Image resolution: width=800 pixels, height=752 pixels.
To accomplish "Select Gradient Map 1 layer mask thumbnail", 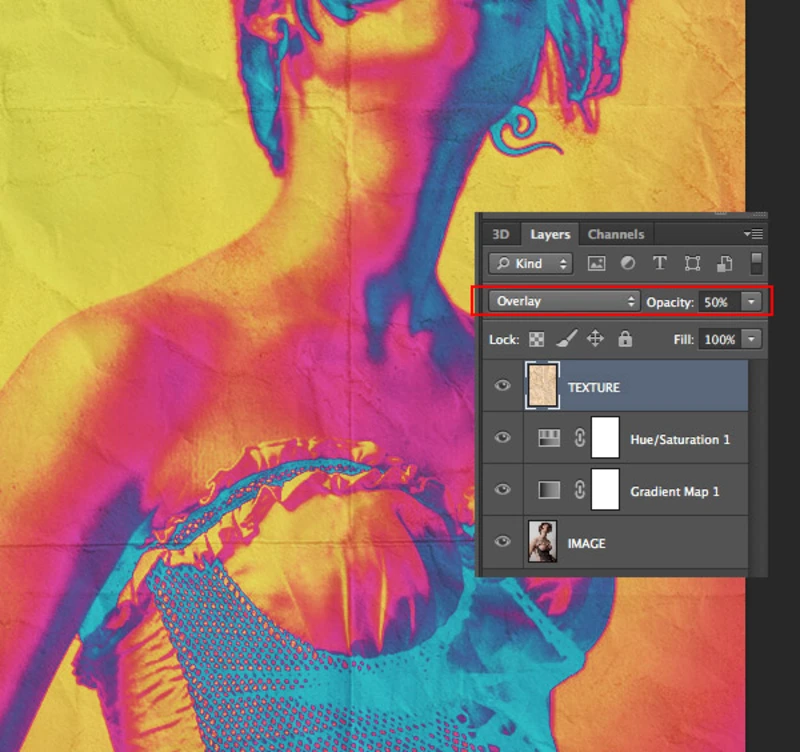I will [x=605, y=490].
